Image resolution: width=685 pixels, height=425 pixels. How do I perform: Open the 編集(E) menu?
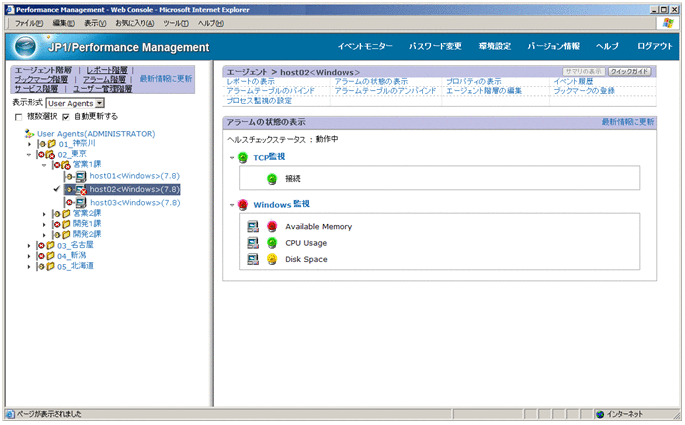63,23
